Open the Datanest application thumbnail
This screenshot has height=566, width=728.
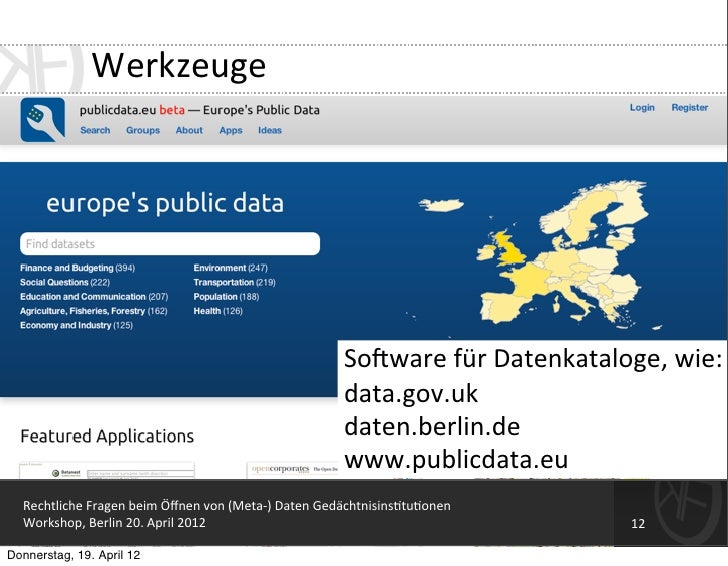(107, 470)
